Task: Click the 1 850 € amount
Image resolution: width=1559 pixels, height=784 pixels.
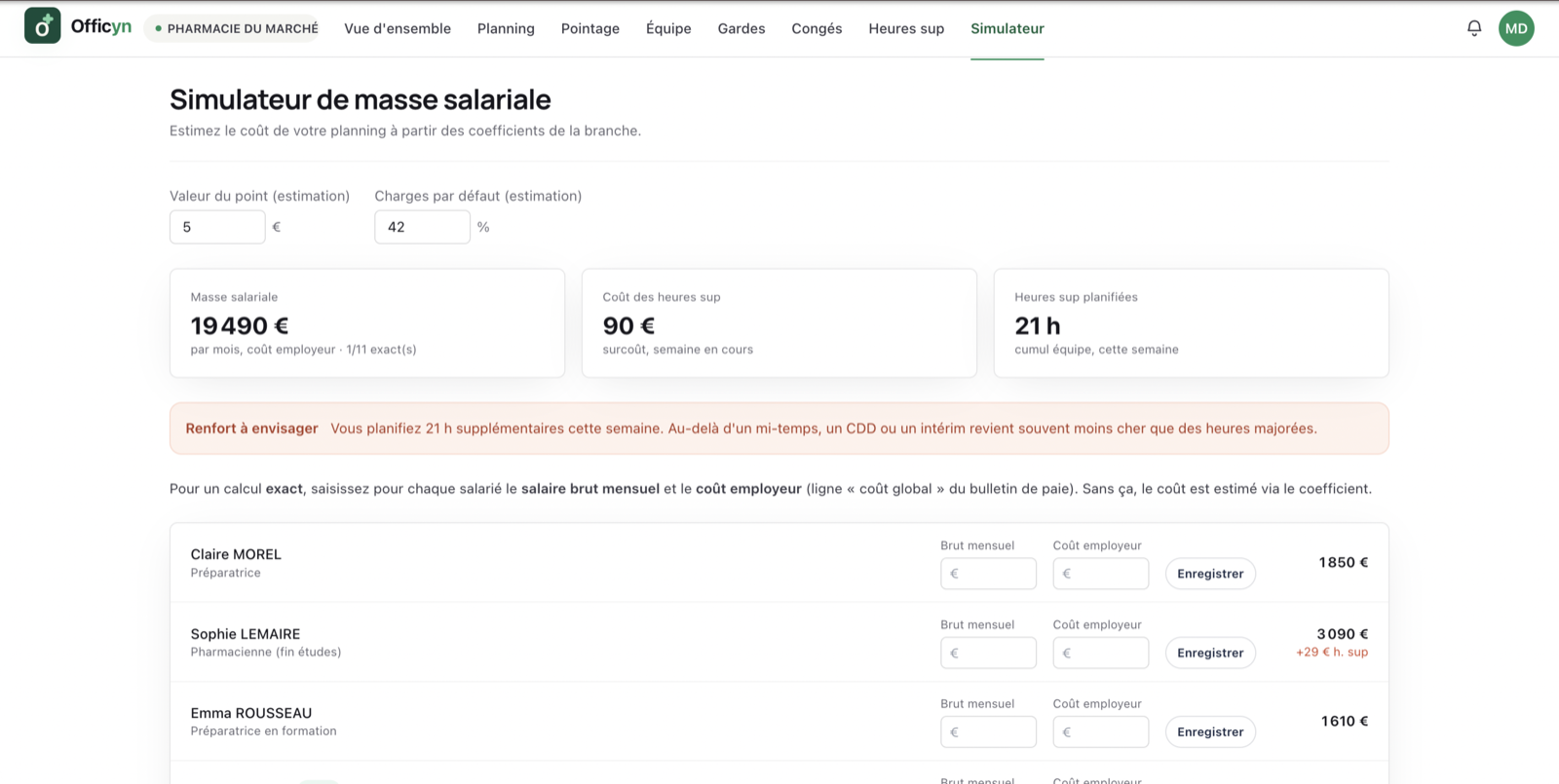Action: click(1344, 562)
